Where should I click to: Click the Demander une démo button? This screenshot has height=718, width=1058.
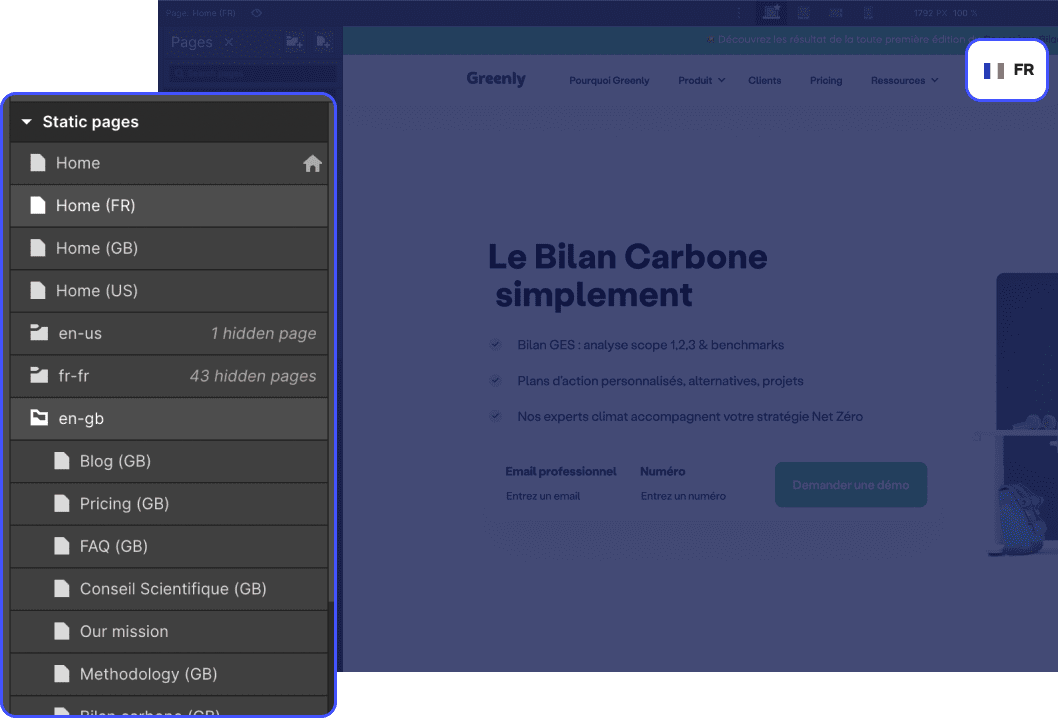point(850,485)
